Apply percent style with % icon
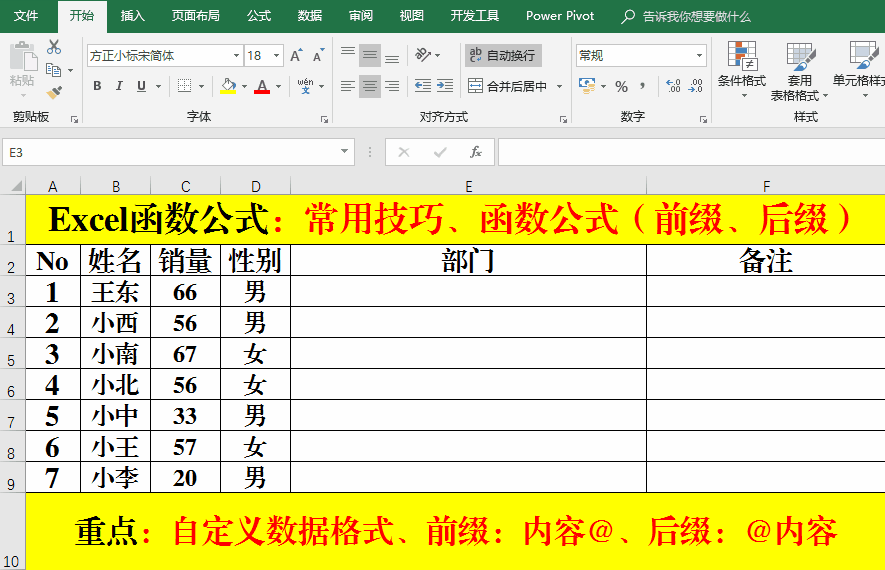The image size is (885, 570). [x=621, y=87]
